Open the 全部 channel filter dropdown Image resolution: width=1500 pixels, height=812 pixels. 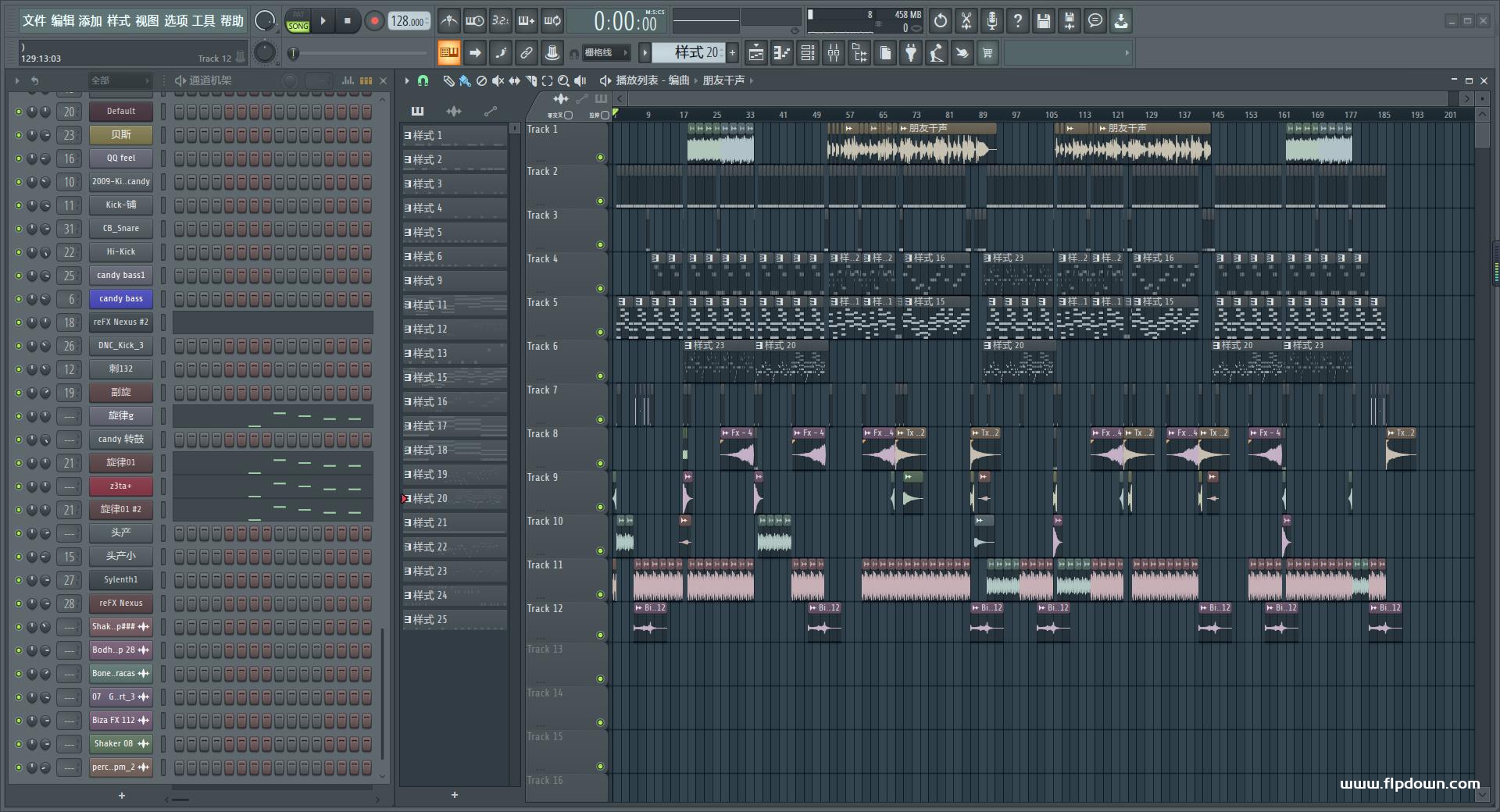point(120,80)
